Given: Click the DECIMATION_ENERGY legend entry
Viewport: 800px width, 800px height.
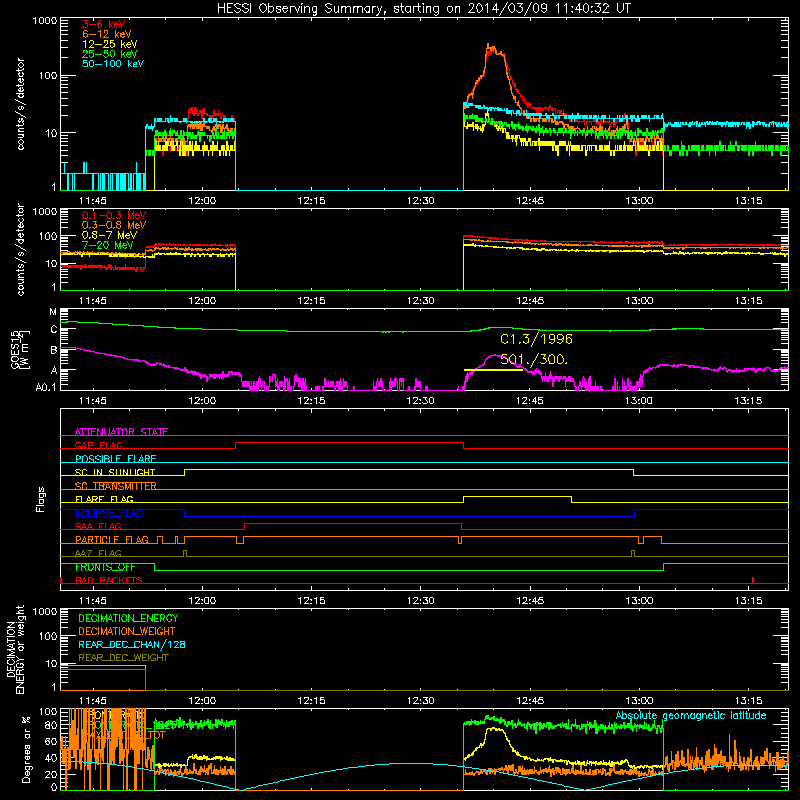Looking at the screenshot, I should (128, 618).
